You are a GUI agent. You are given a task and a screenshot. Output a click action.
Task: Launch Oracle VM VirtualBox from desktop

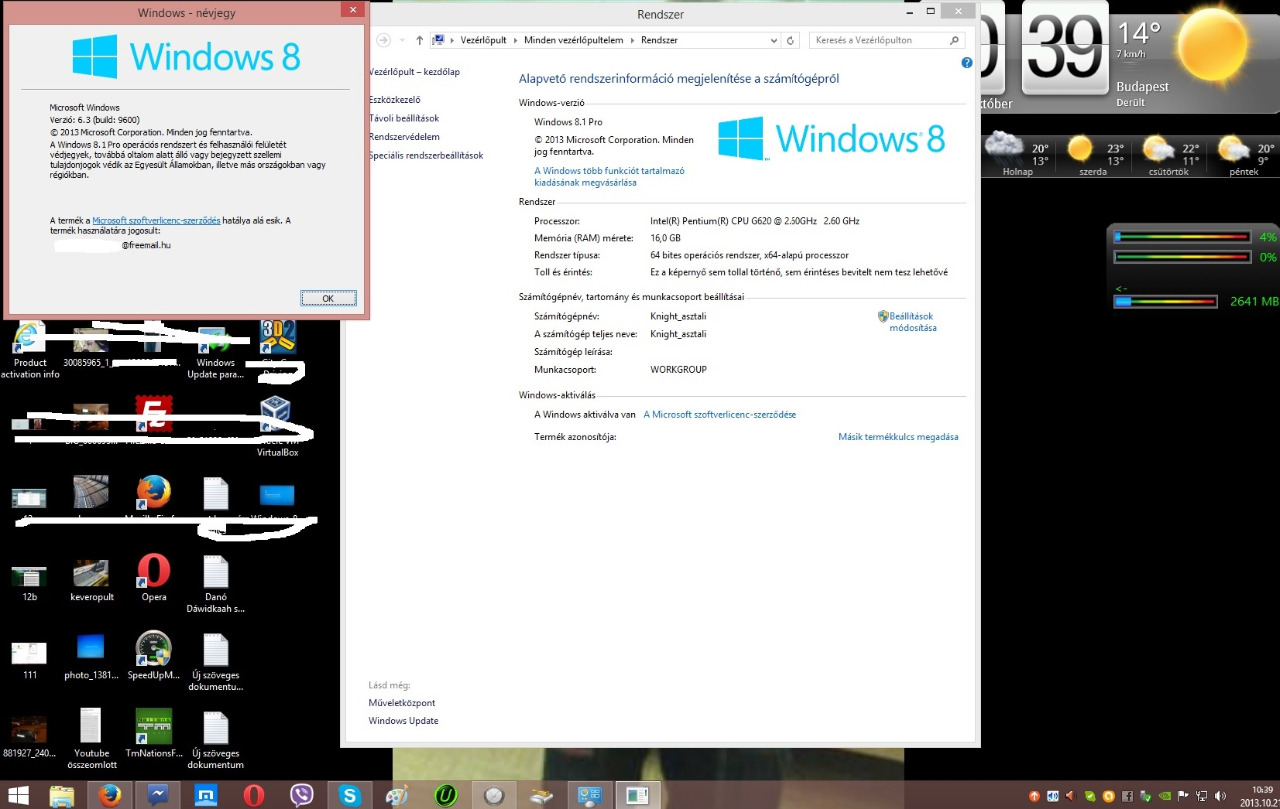[x=277, y=427]
